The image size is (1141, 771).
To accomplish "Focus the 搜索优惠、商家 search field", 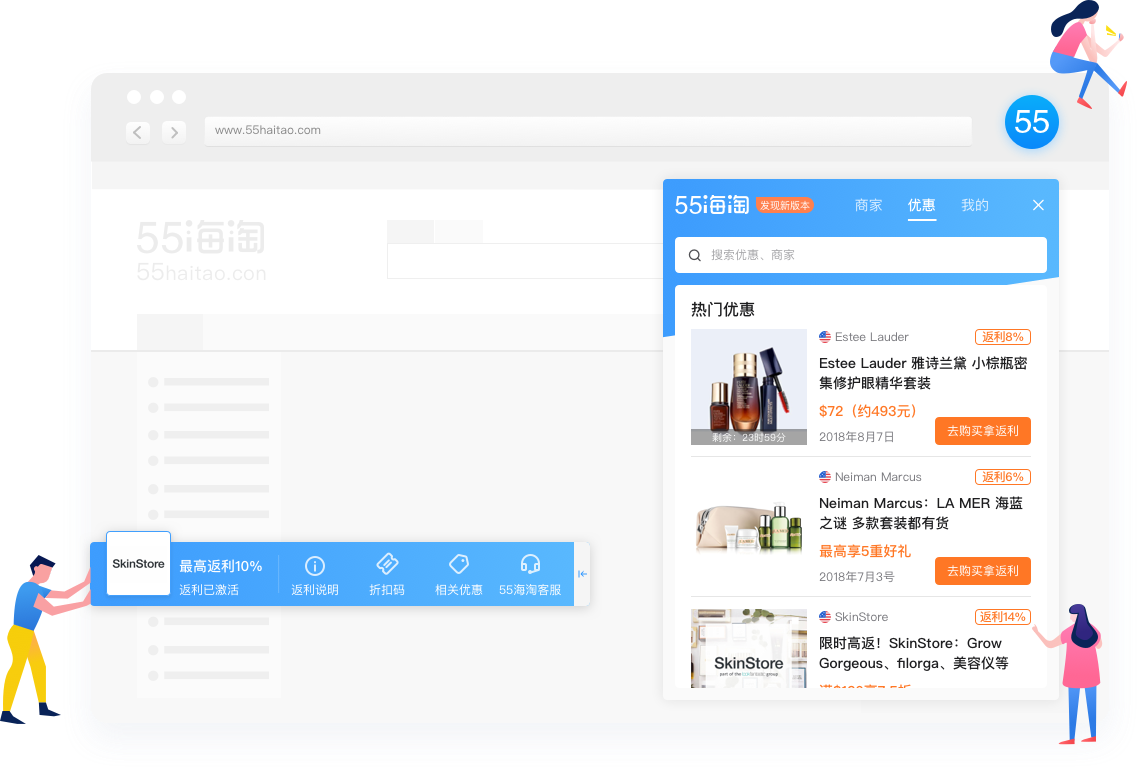I will point(870,255).
